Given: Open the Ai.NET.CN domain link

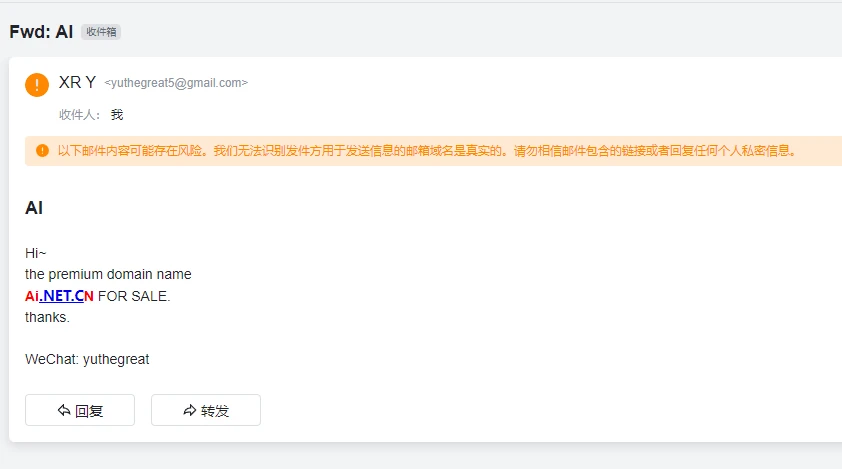Looking at the screenshot, I should point(59,296).
